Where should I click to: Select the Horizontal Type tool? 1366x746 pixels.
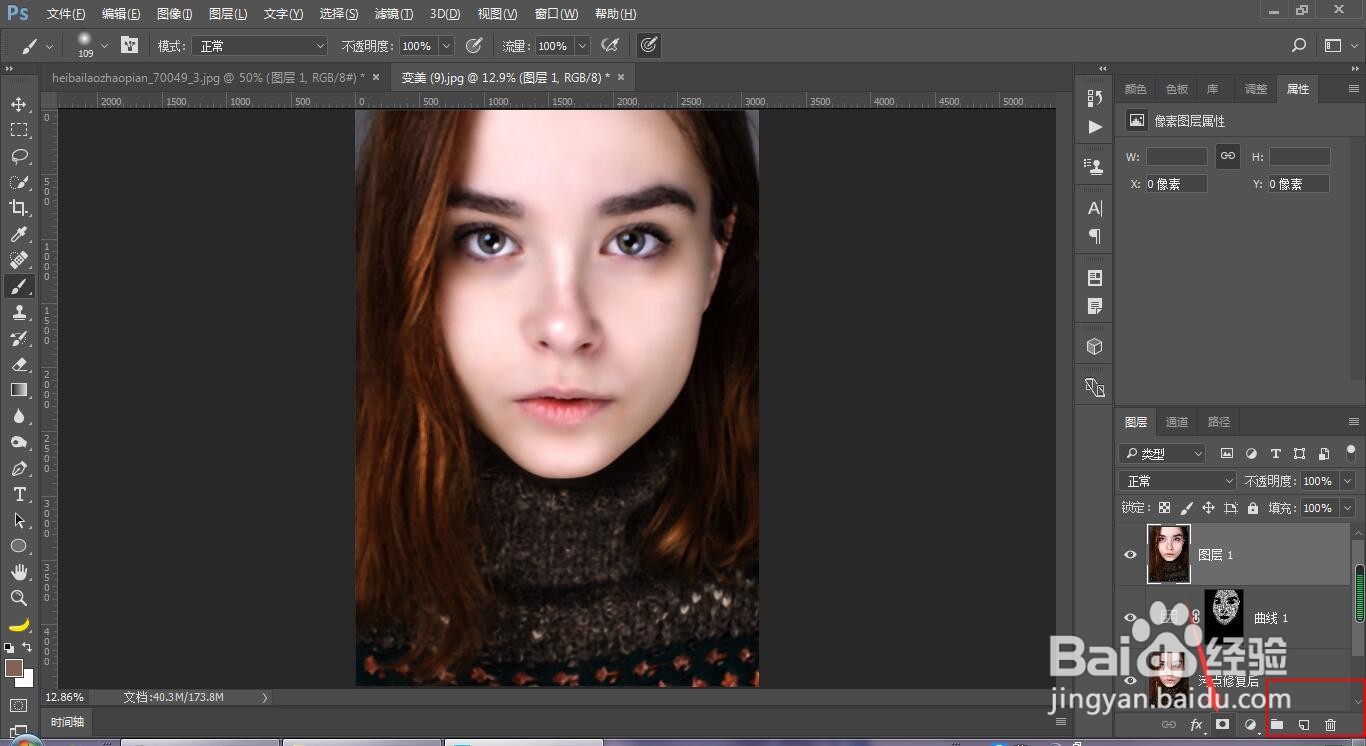coord(19,494)
